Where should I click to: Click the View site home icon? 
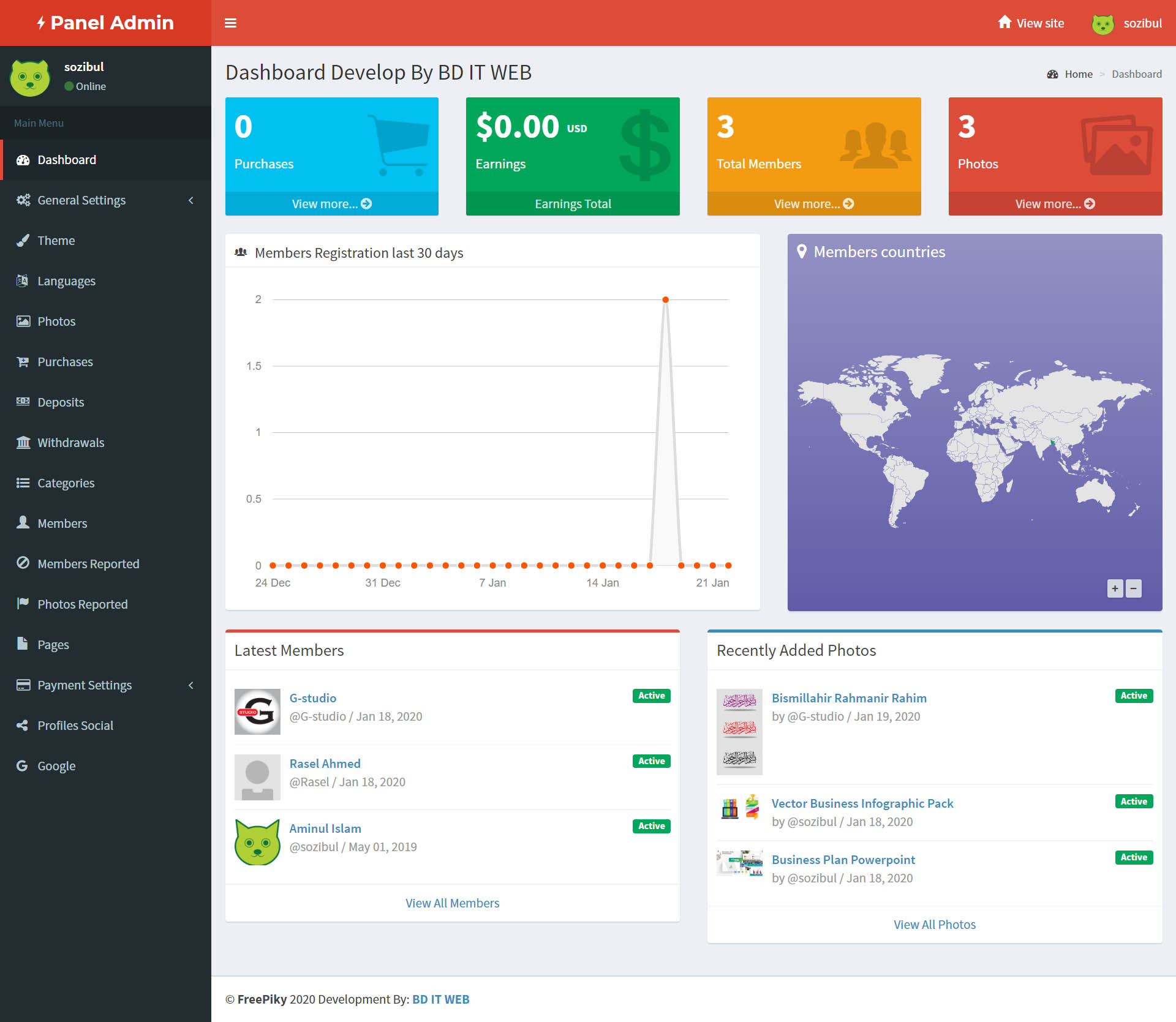tap(1005, 23)
